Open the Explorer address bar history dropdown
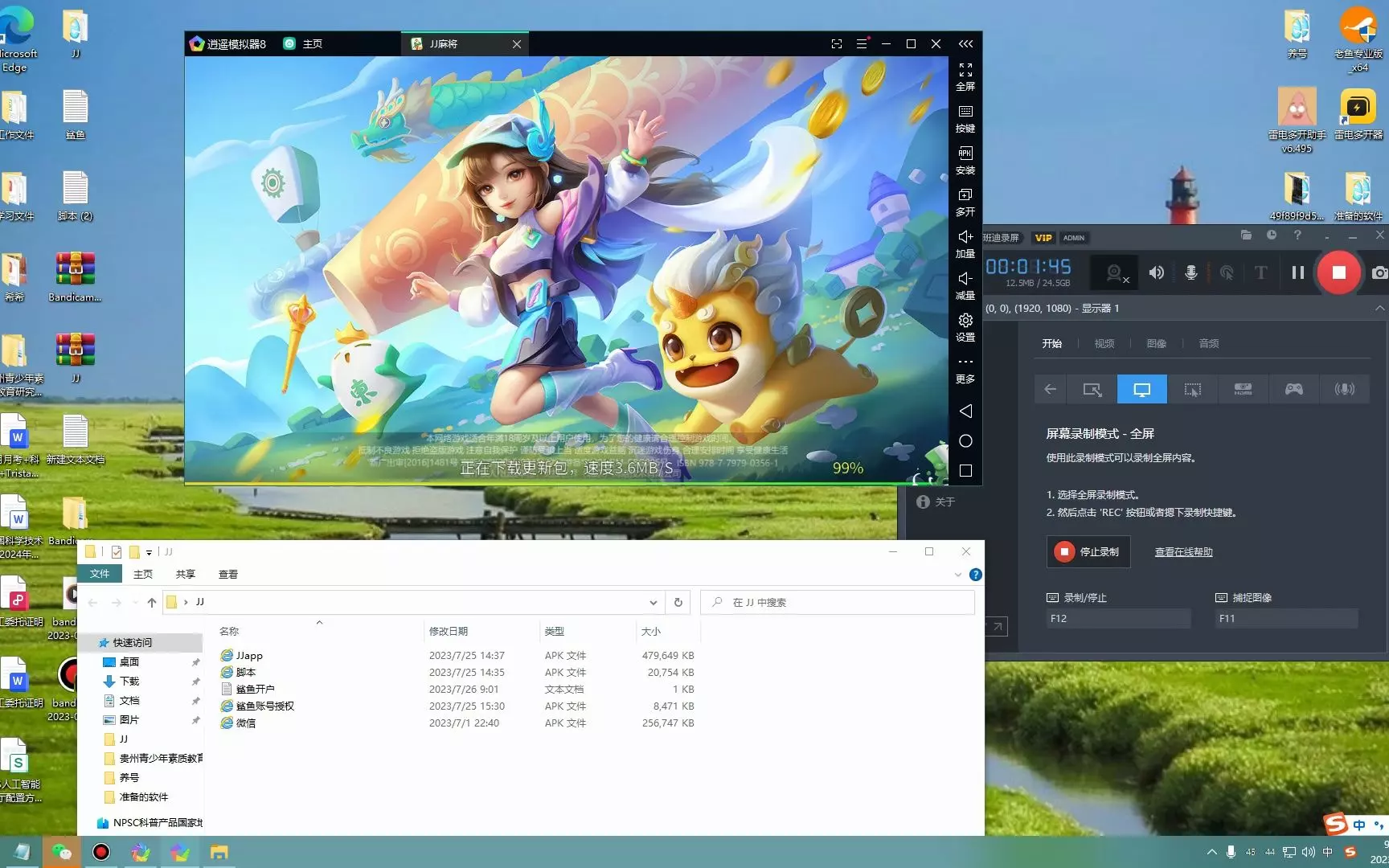The image size is (1389, 868). click(653, 603)
